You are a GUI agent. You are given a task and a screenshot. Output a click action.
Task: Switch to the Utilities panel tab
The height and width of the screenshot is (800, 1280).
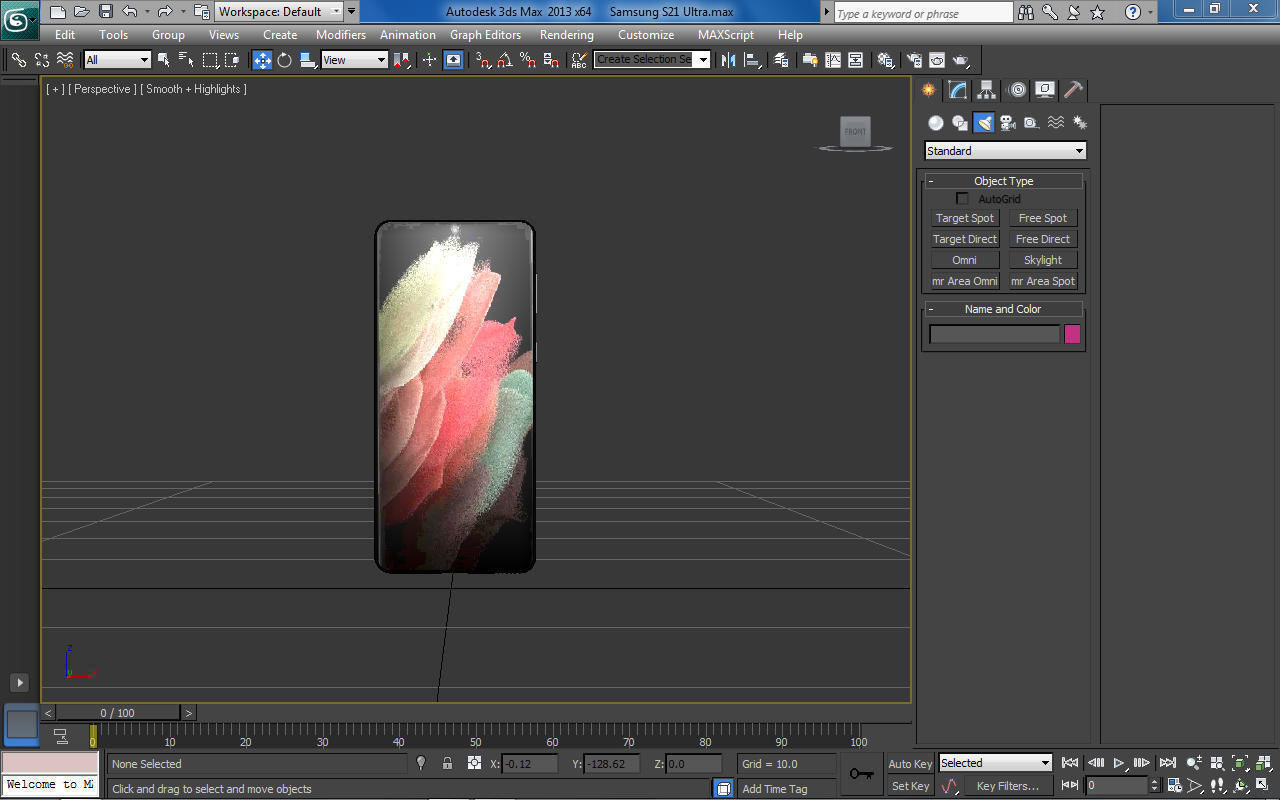pyautogui.click(x=1073, y=90)
